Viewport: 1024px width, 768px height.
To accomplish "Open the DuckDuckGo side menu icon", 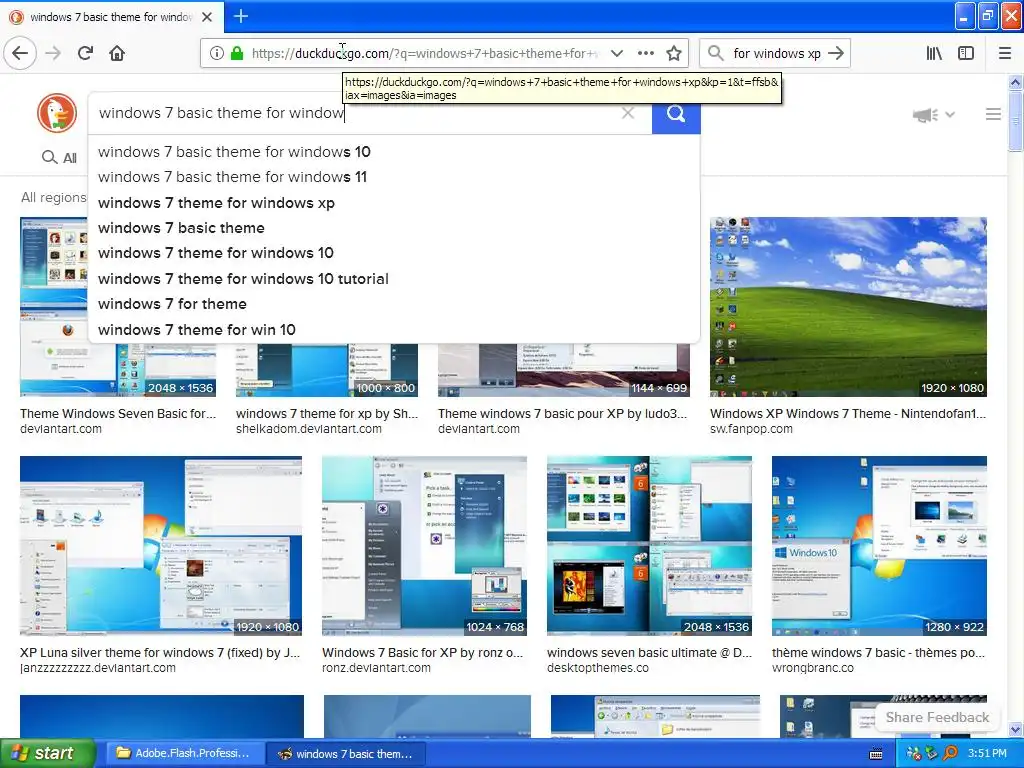I will [x=993, y=114].
